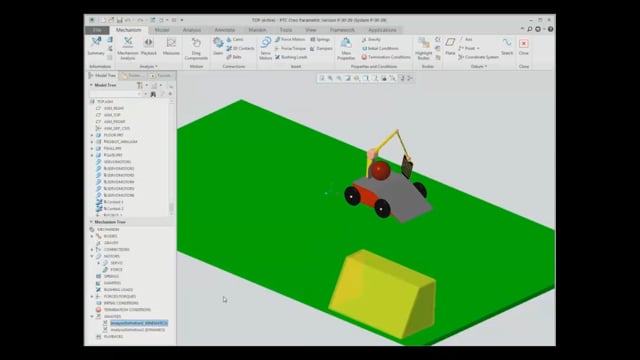The height and width of the screenshot is (360, 640).
Task: Open the File menu
Action: tap(97, 30)
